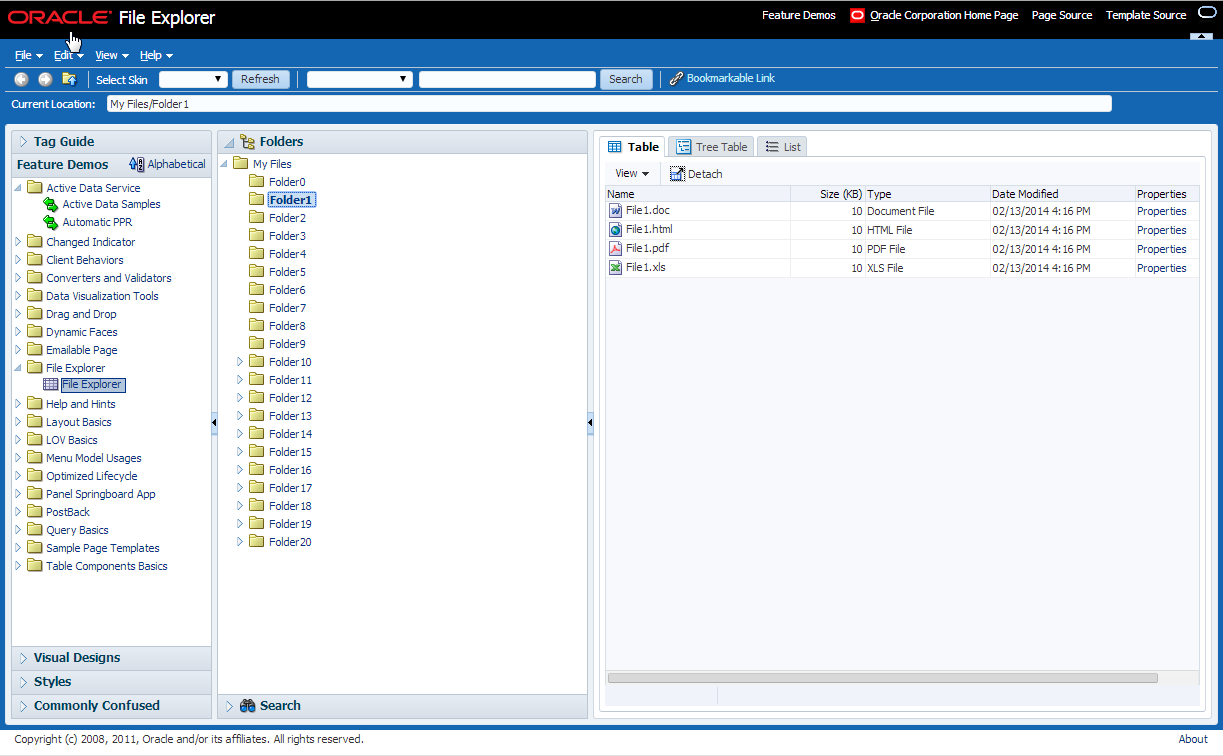Click the Refresh button
Image resolution: width=1223 pixels, height=756 pixels.
(x=261, y=79)
